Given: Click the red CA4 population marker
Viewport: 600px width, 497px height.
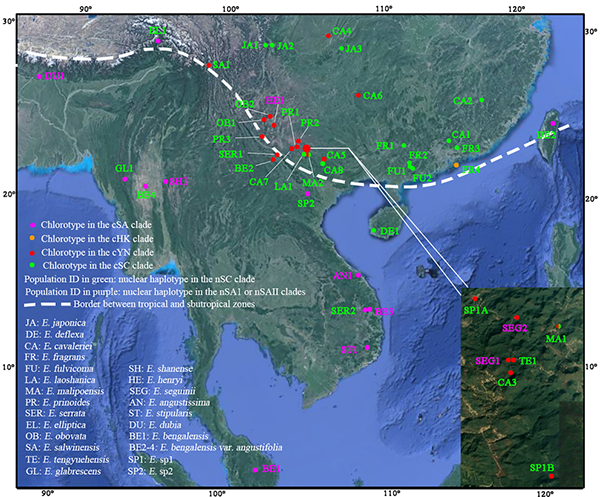Looking at the screenshot, I should [328, 37].
